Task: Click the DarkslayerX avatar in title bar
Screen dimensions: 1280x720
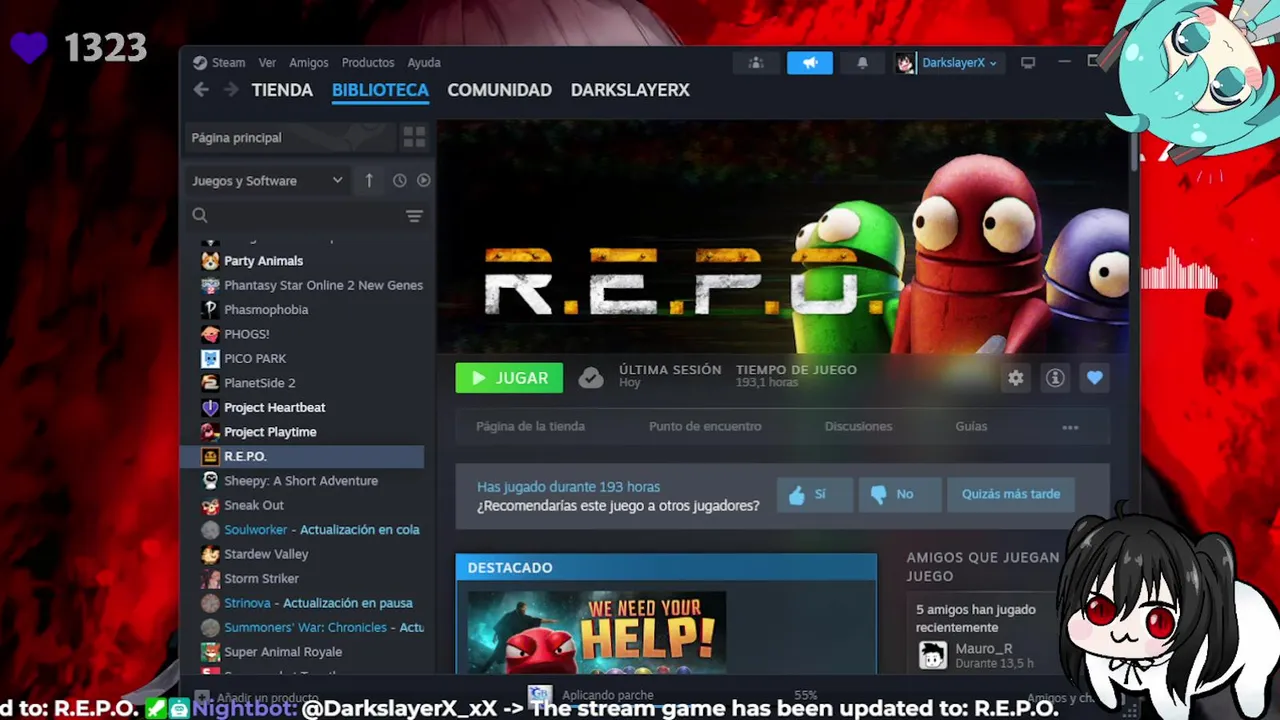Action: 905,63
